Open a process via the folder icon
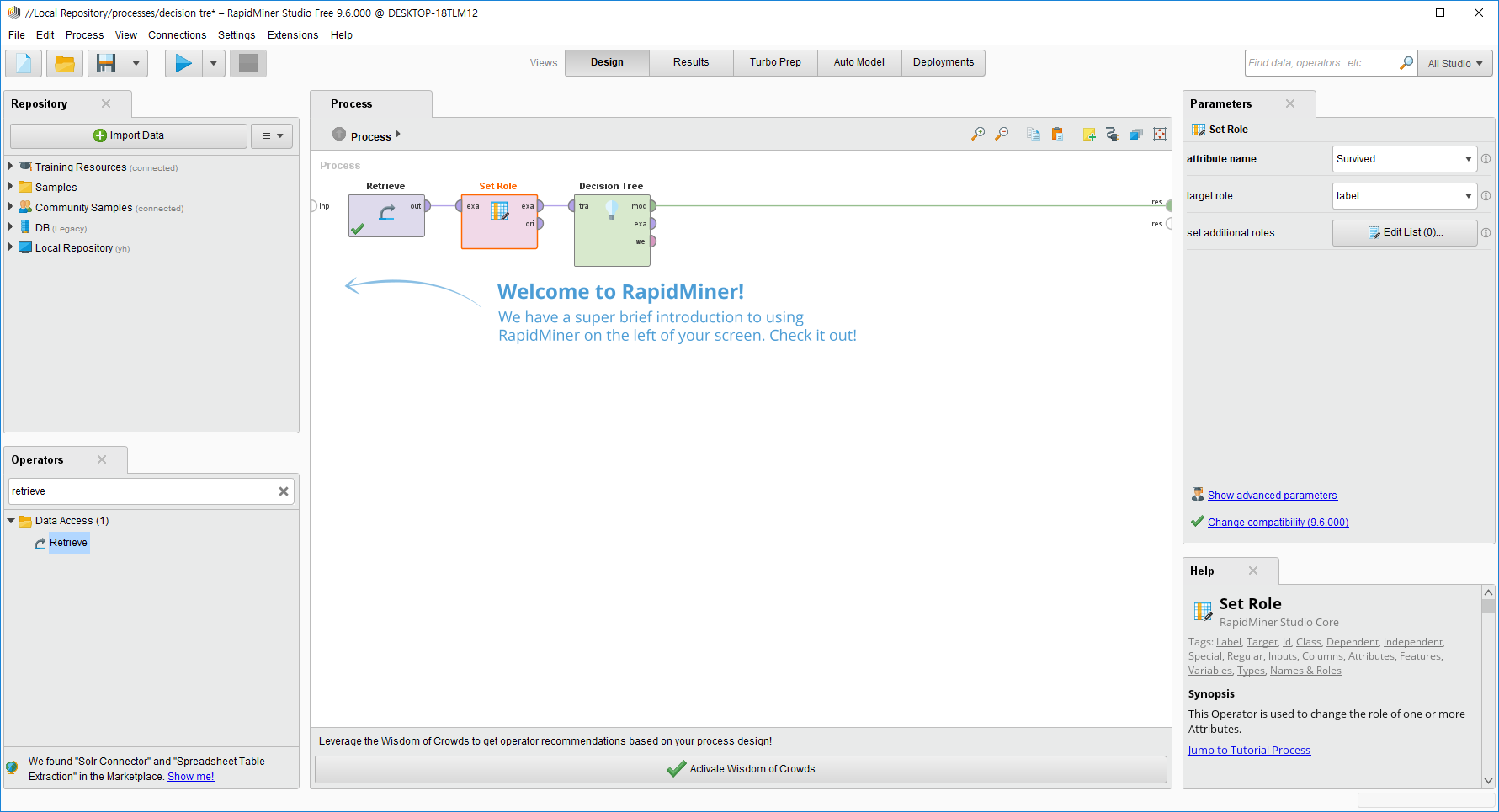This screenshot has width=1499, height=812. 64,63
